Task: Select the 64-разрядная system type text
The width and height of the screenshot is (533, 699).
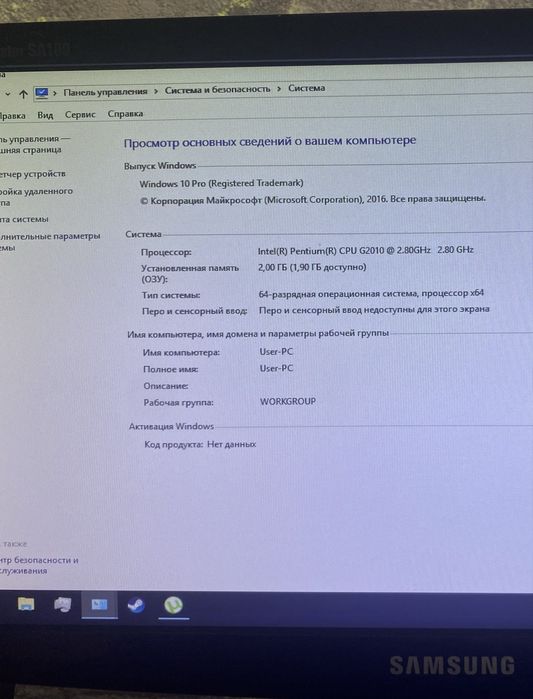Action: coord(371,293)
